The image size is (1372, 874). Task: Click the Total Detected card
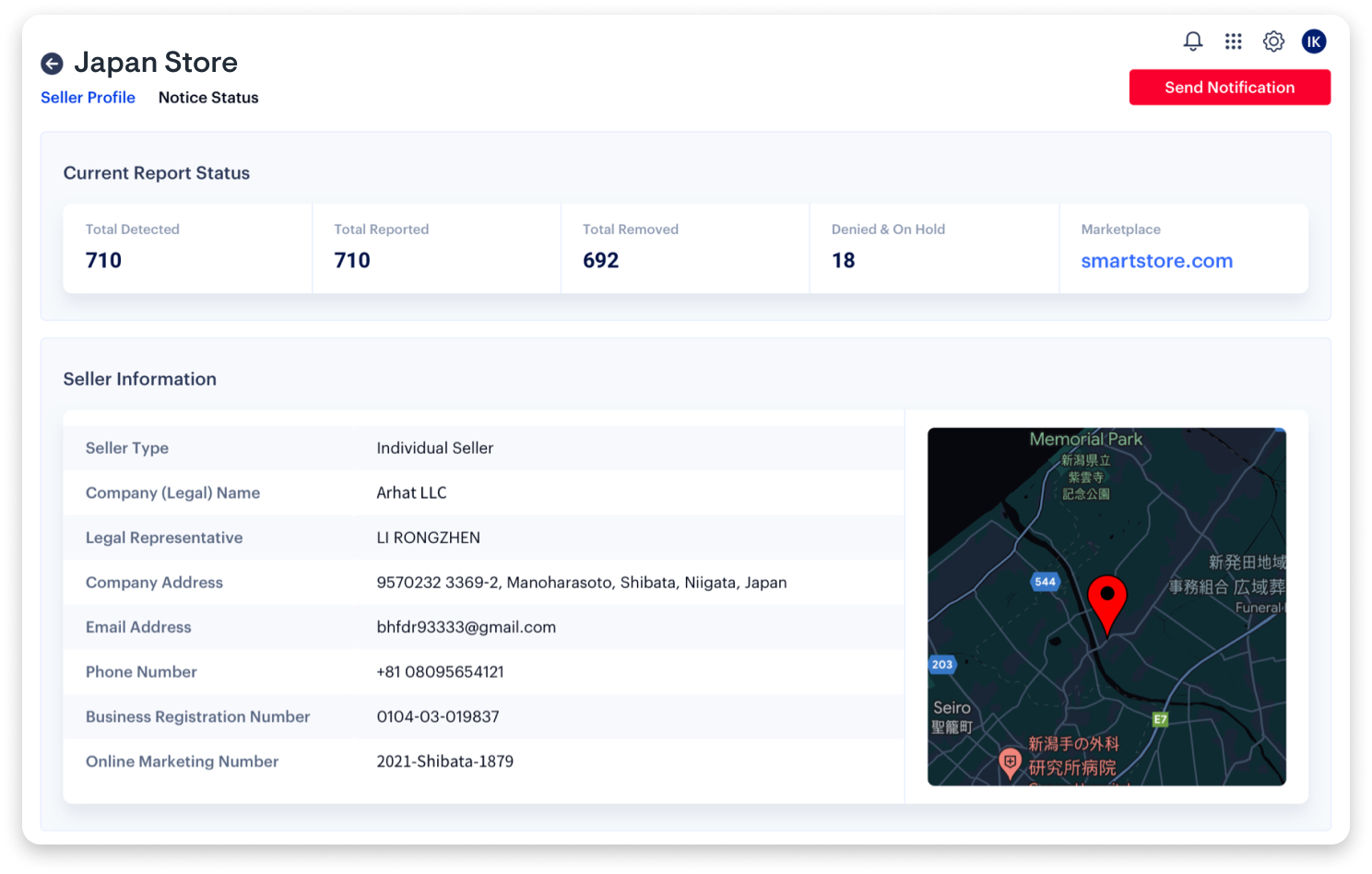[187, 248]
